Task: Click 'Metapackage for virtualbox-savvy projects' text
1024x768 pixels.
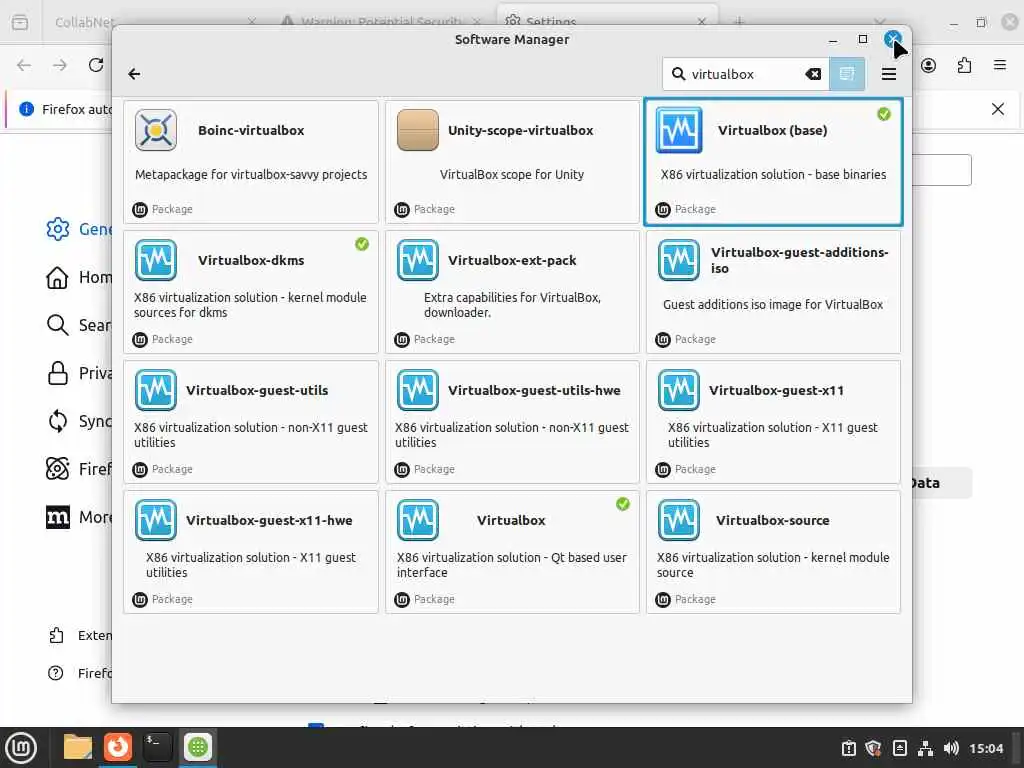Action: pos(251,174)
